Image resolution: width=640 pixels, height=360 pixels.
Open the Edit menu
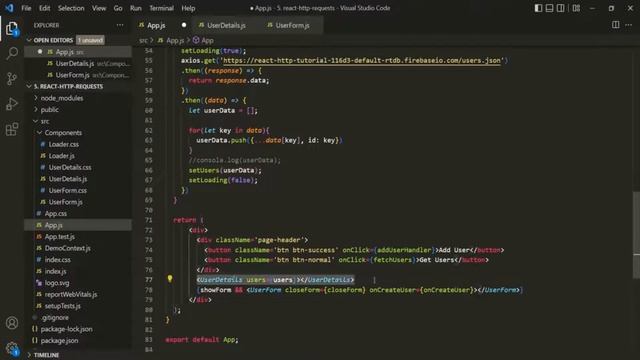[44, 8]
